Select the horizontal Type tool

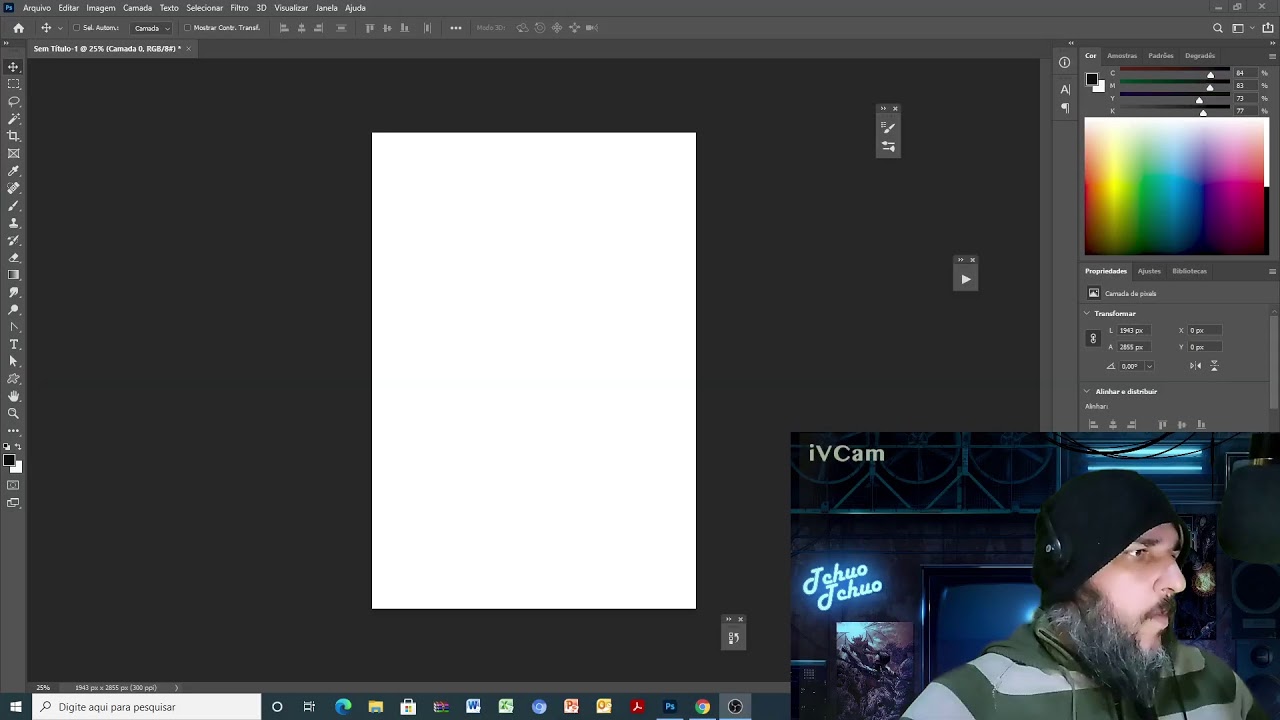(x=14, y=344)
